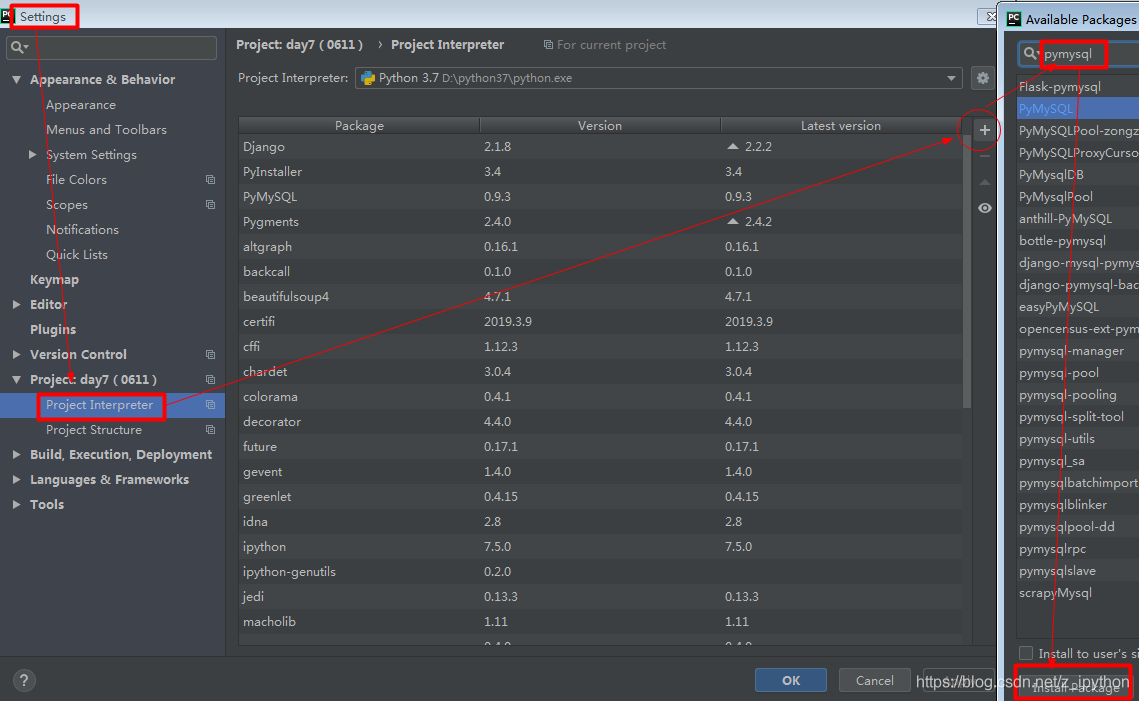Viewport: 1139px width, 701px height.
Task: Open File Colors settings
Action: point(76,179)
